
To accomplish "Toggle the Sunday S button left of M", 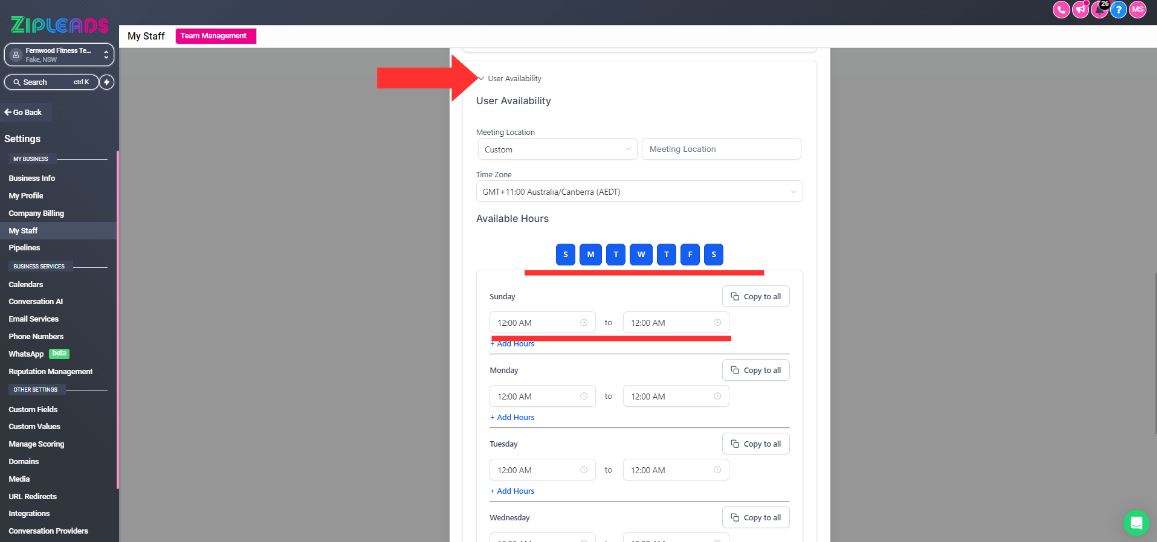I will [565, 254].
